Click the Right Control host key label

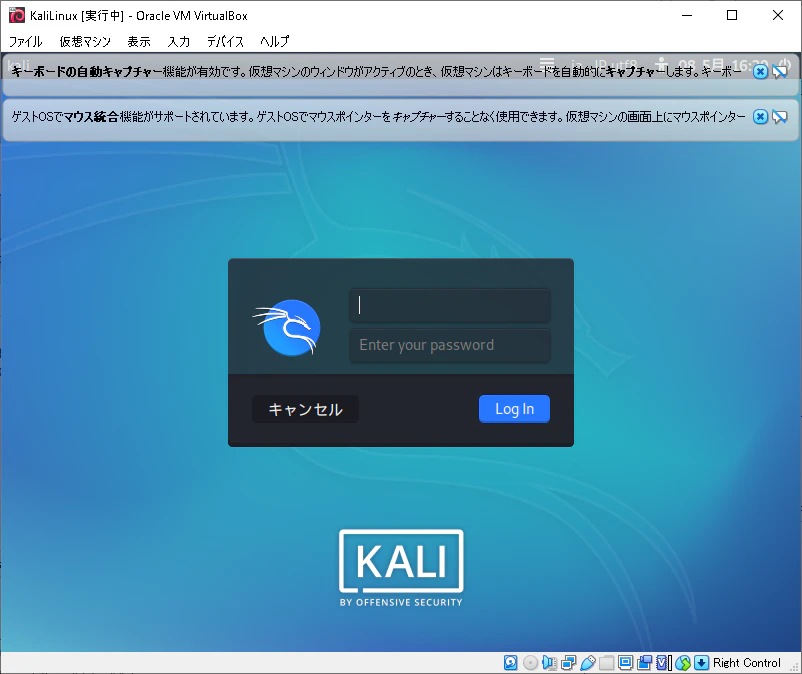(747, 663)
